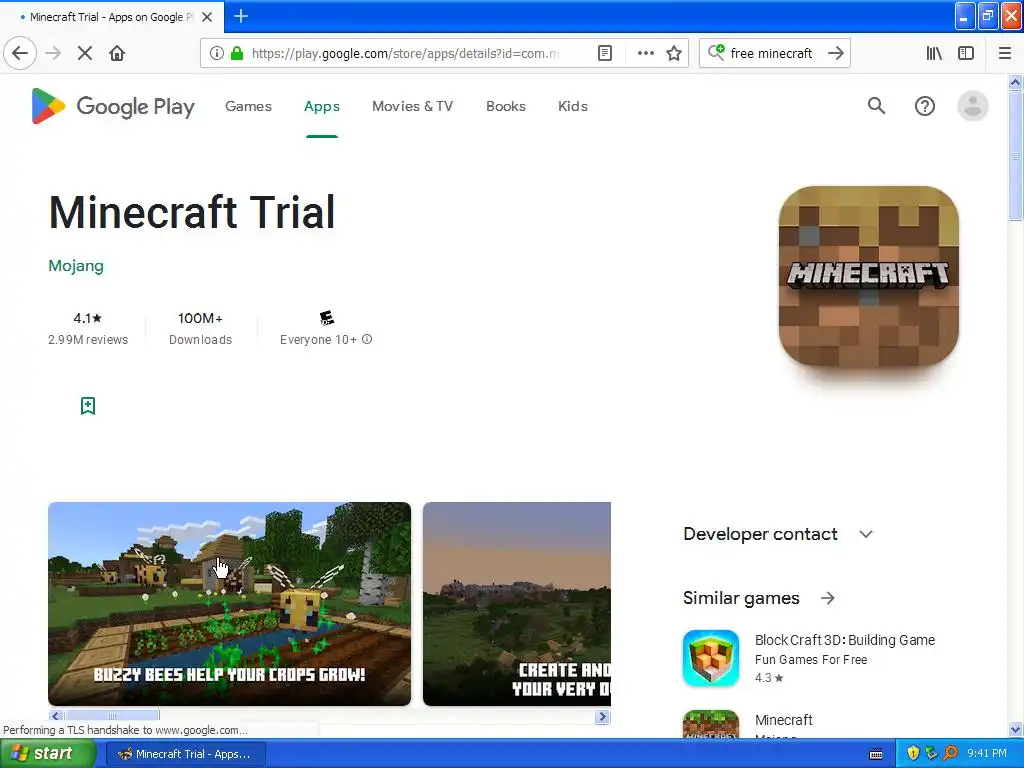This screenshot has width=1024, height=768.
Task: Select Minecraft Trial taskbar button
Action: (x=185, y=754)
